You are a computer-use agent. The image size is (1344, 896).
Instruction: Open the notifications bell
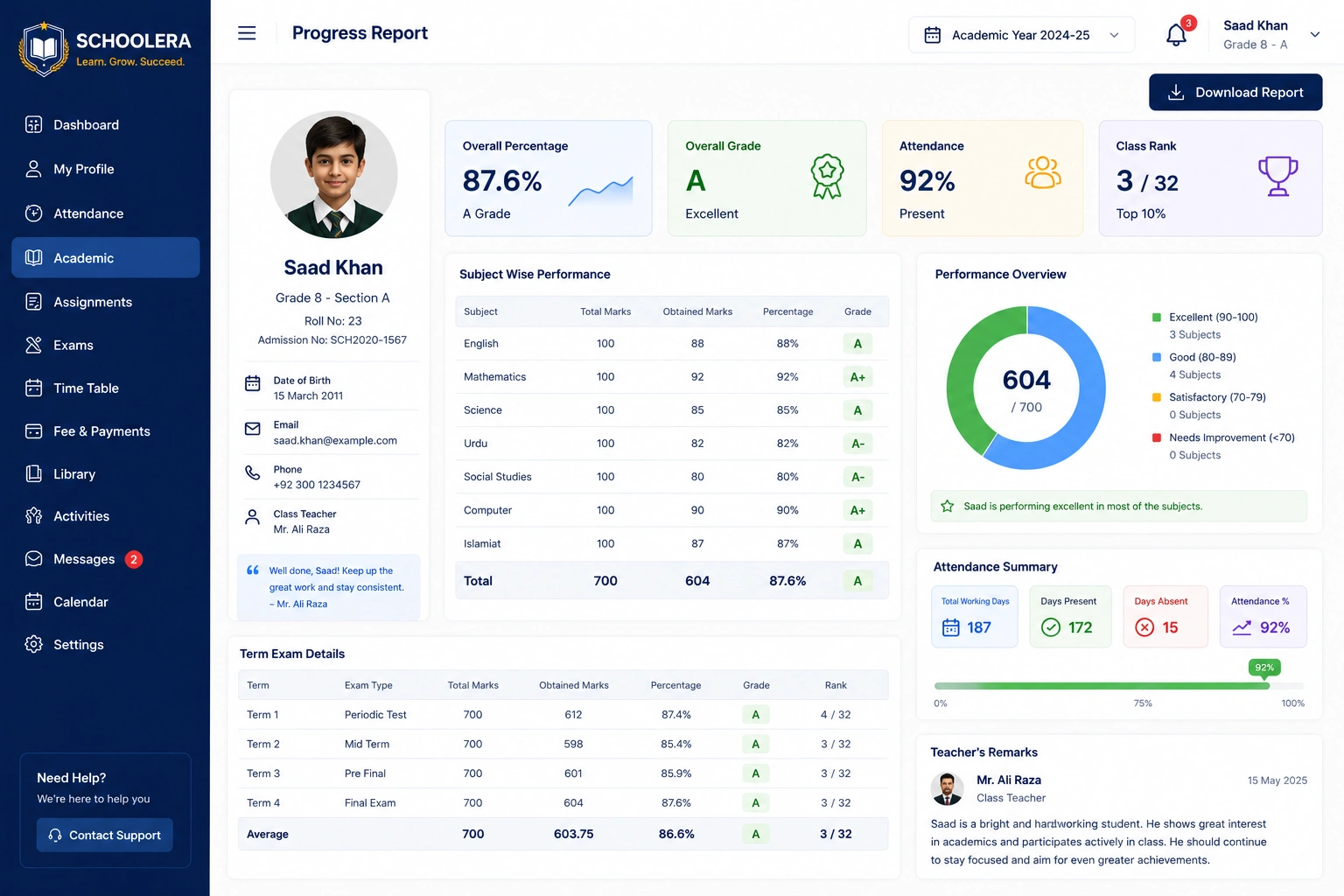1177,35
